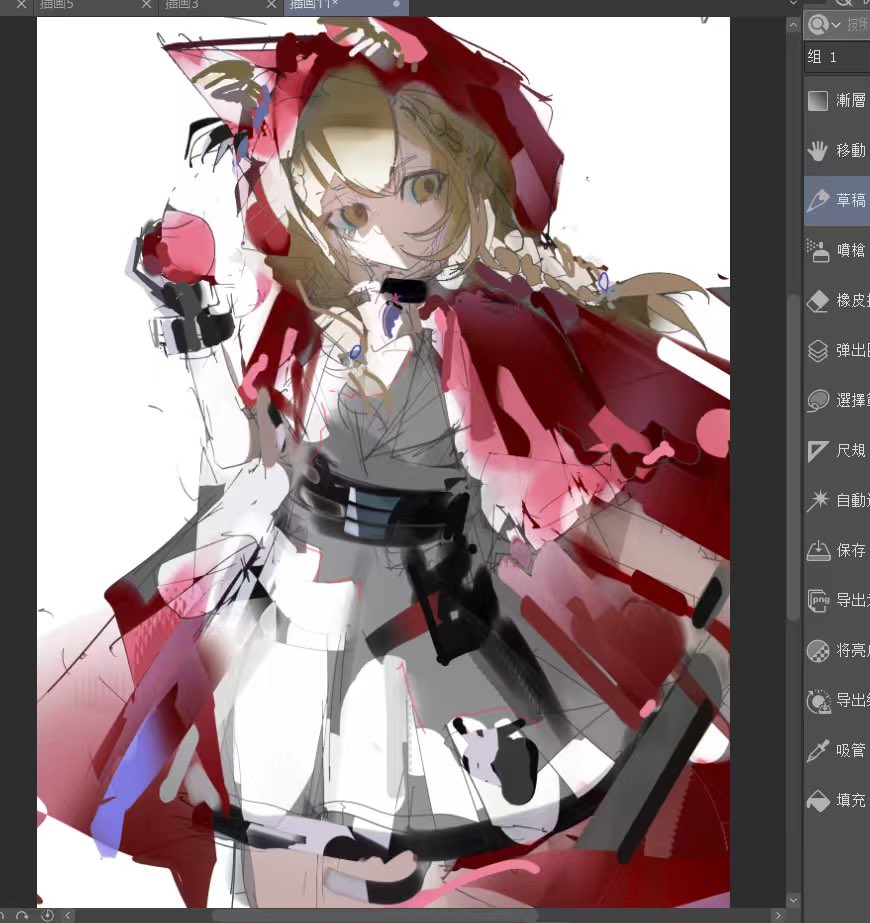Click the vertical scrollbar up arrow
The height and width of the screenshot is (923, 870).
(x=793, y=25)
